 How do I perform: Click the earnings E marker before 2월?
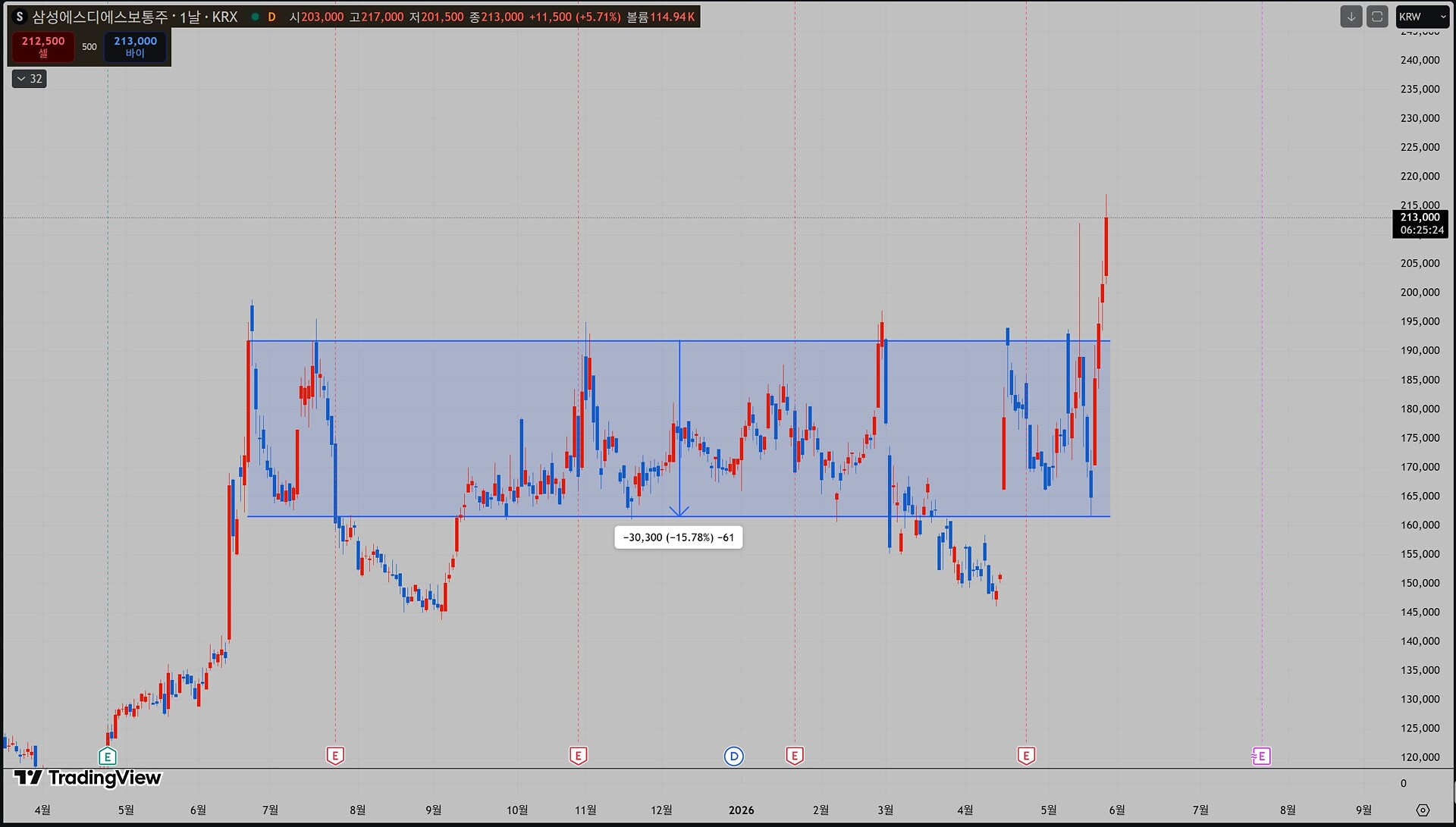(x=795, y=756)
